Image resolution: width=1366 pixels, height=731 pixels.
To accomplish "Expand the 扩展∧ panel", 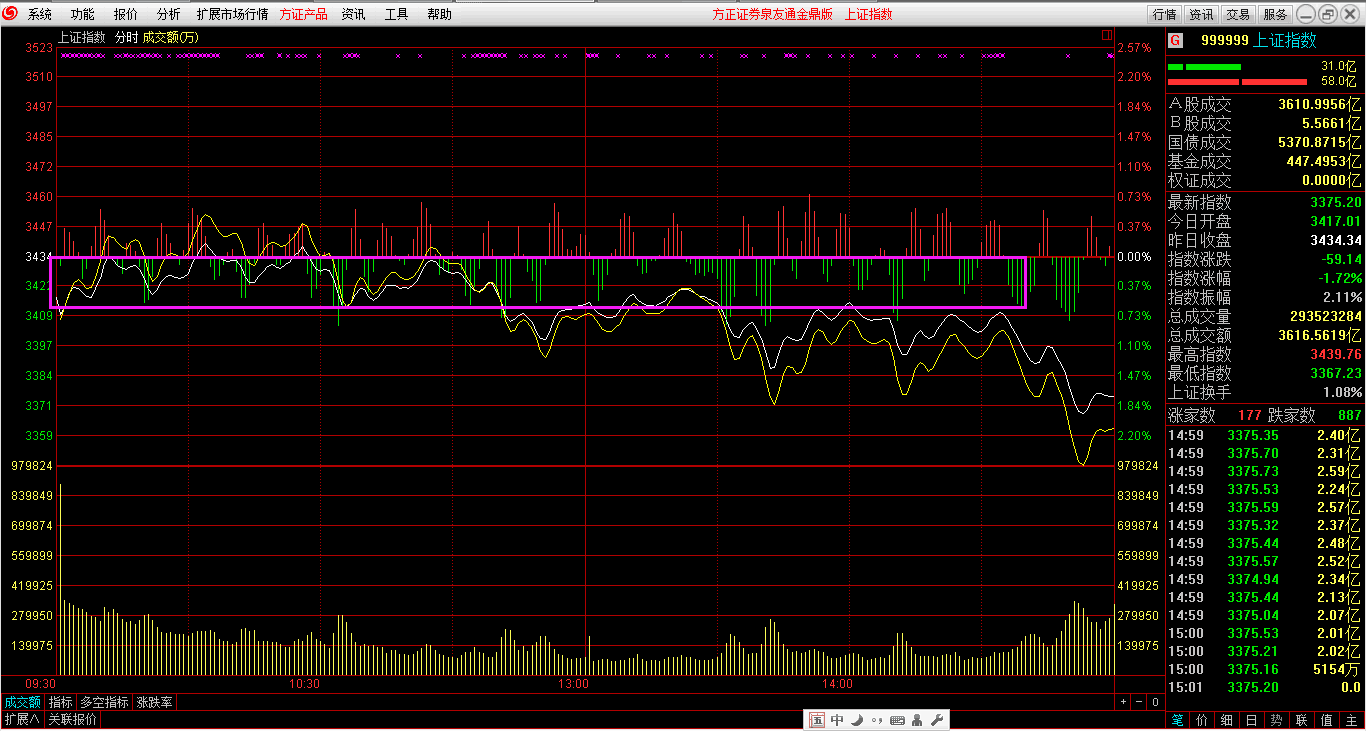I will tap(21, 720).
